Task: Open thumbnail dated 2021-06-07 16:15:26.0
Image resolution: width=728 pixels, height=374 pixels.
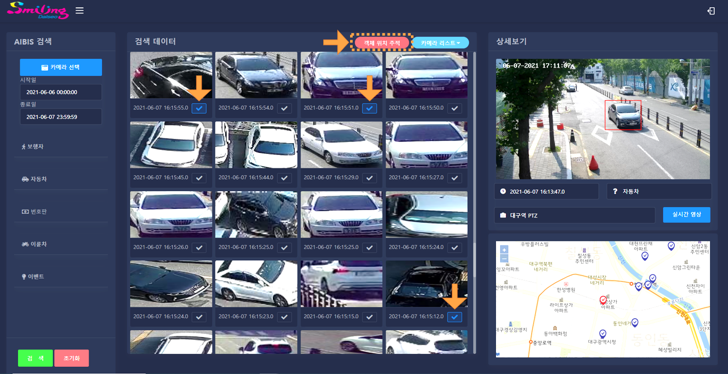Action: [x=171, y=214]
